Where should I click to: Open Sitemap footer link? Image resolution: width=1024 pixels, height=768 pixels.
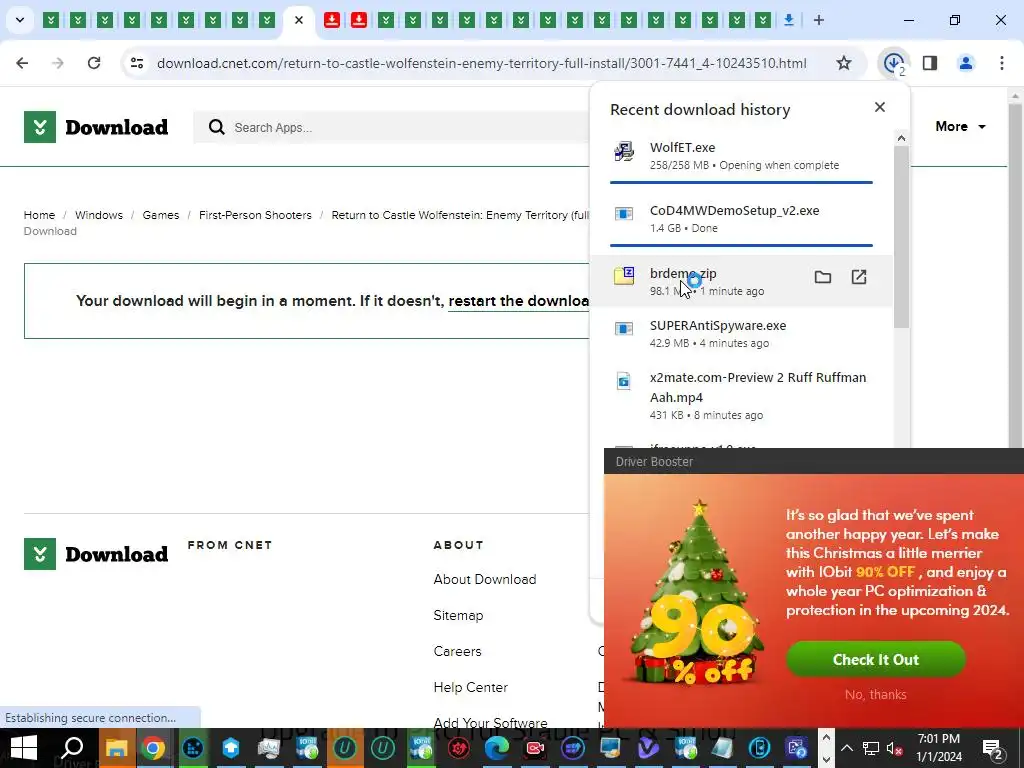458,615
